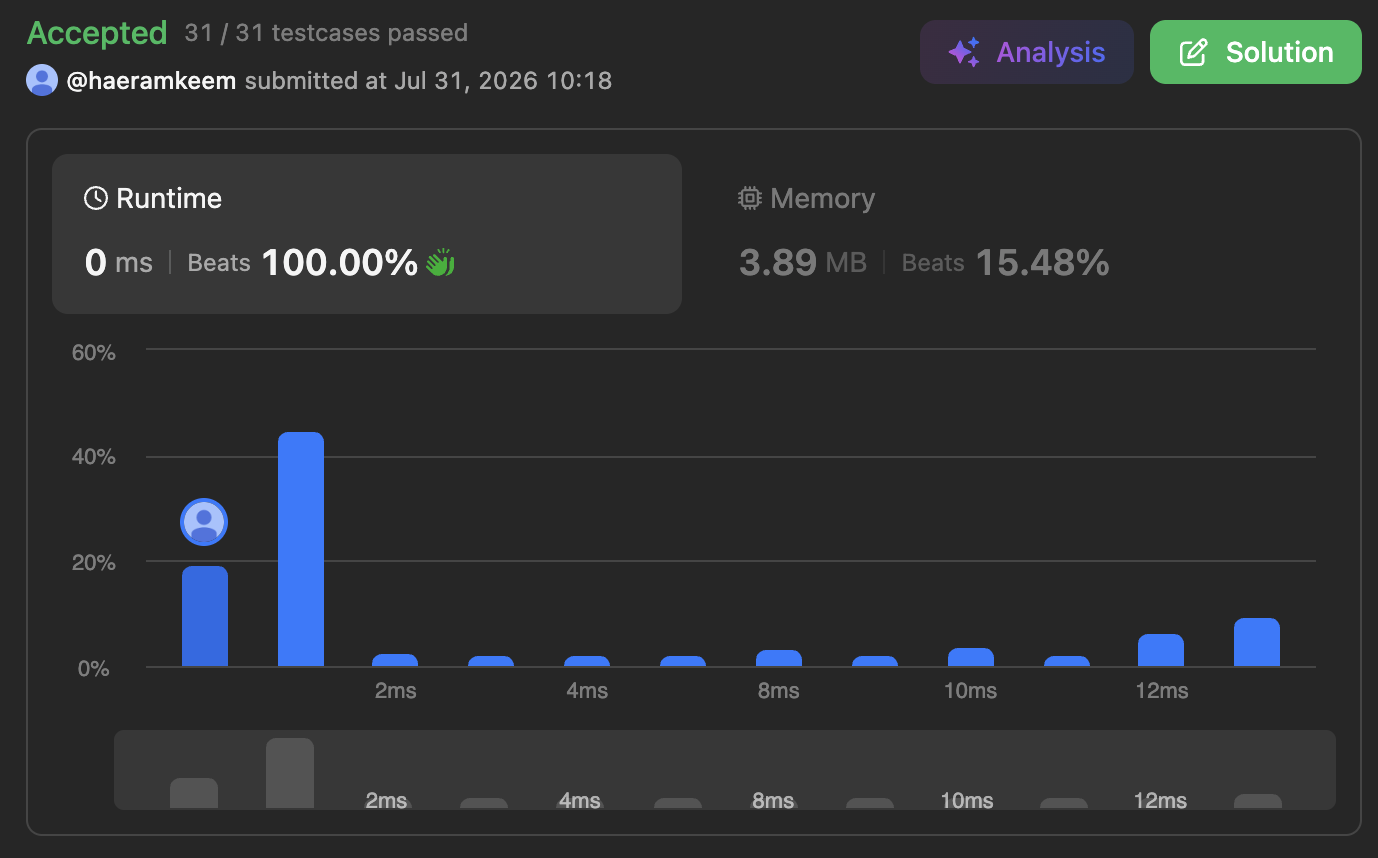Click the tallest bar in the runtime chart
The width and height of the screenshot is (1378, 858).
click(x=301, y=549)
